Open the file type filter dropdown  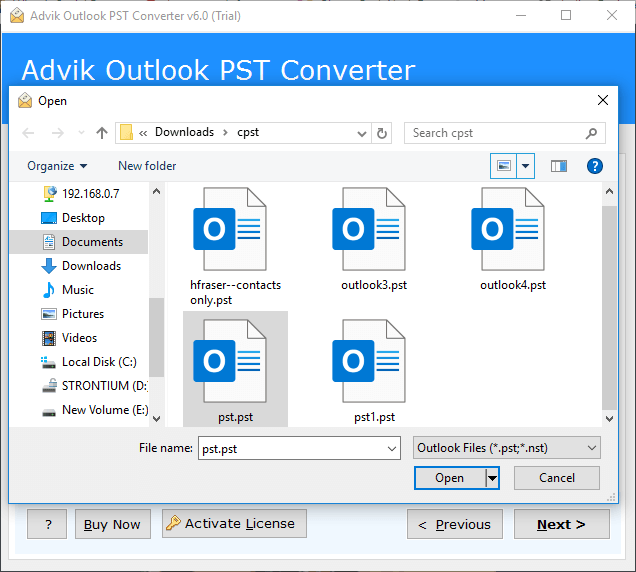[x=506, y=449]
